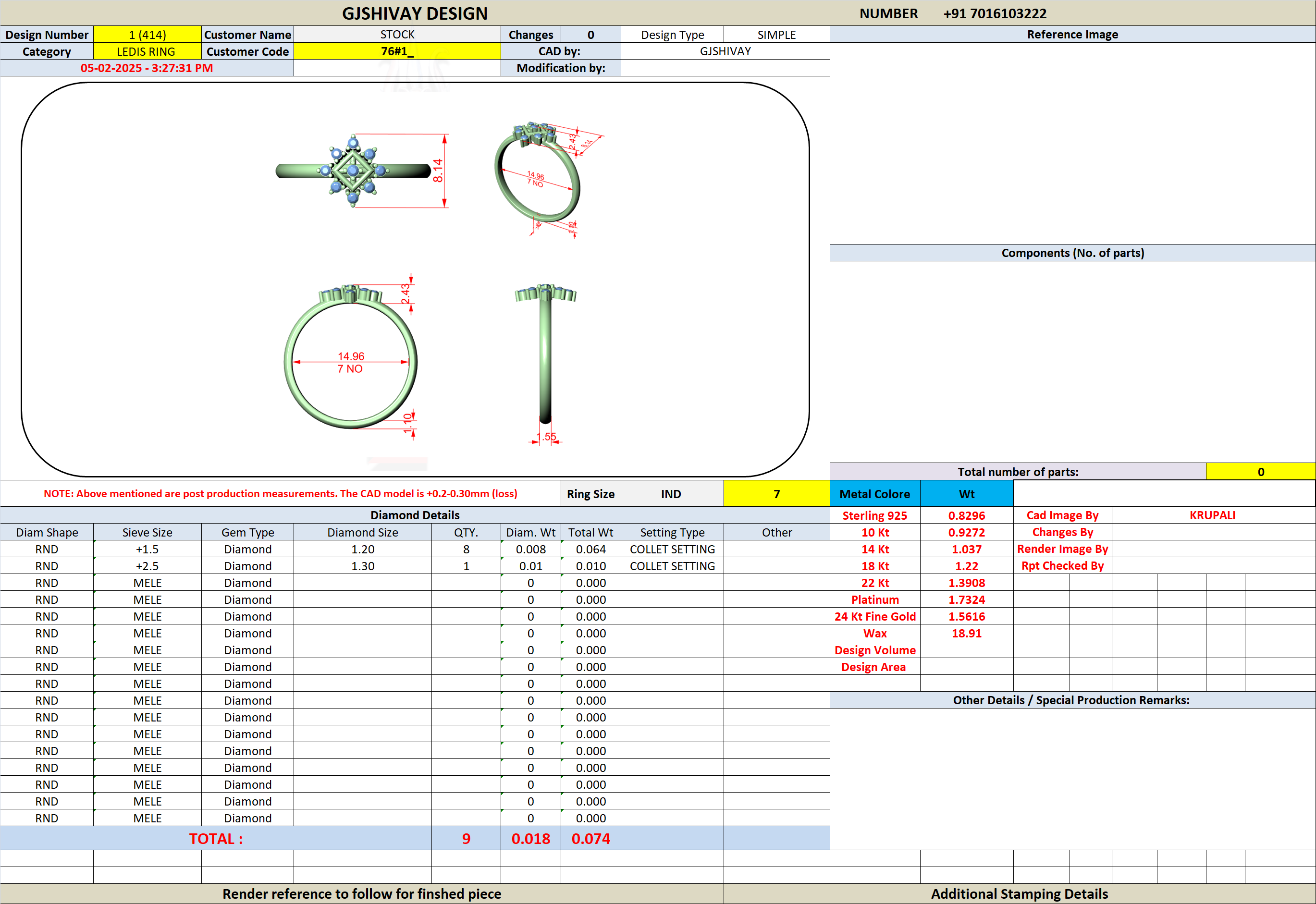Select the Design Number value 1 (414)
1316x904 pixels.
[x=148, y=35]
